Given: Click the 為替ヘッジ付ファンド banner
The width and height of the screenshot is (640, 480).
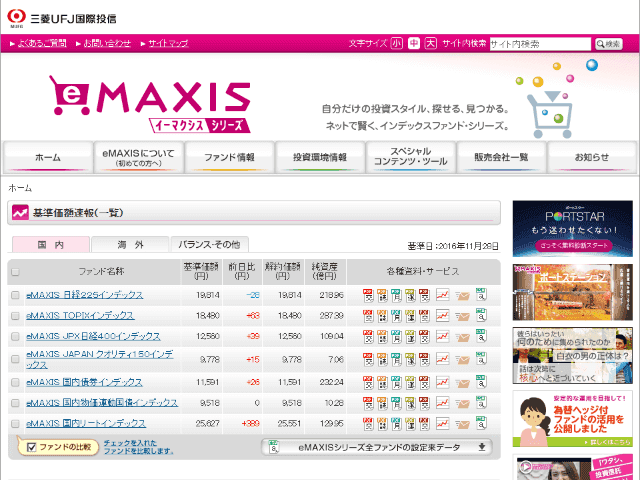Looking at the screenshot, I should tap(573, 419).
